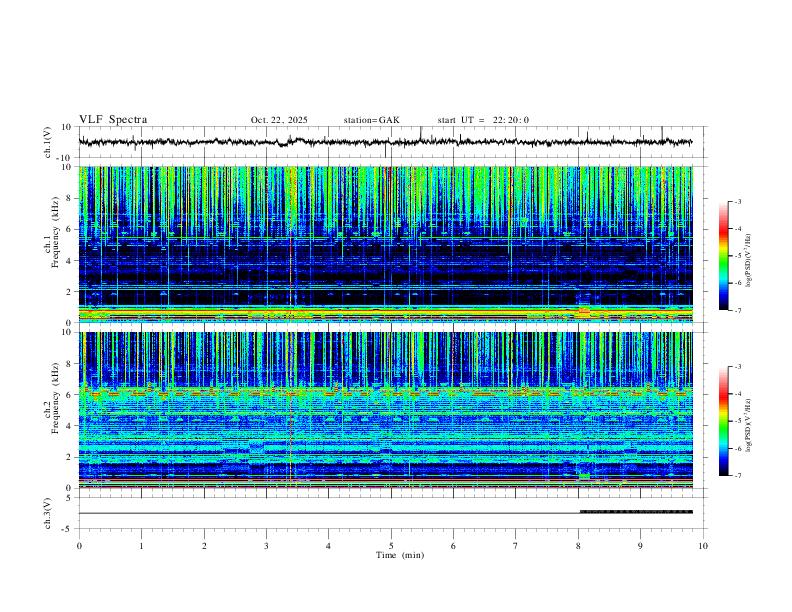Viewport: 792px width, 612px height.
Task: Click the yellow-red low frequency band in ch.1
Action: [385, 313]
